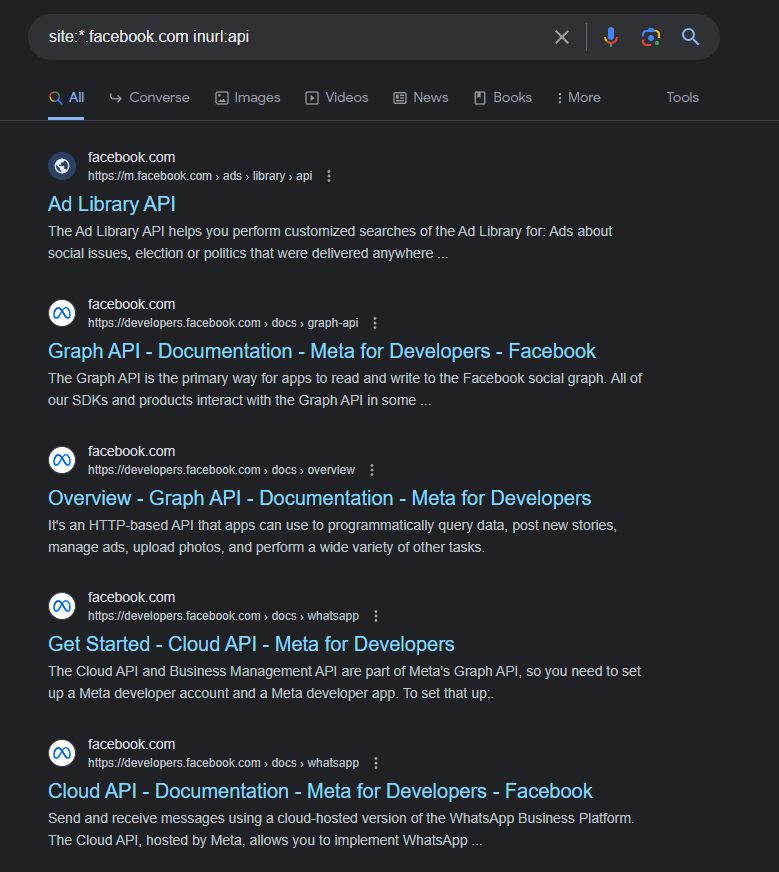Click the snippet starting "It's an HTTP-based API"
This screenshot has width=779, height=872.
(x=333, y=536)
